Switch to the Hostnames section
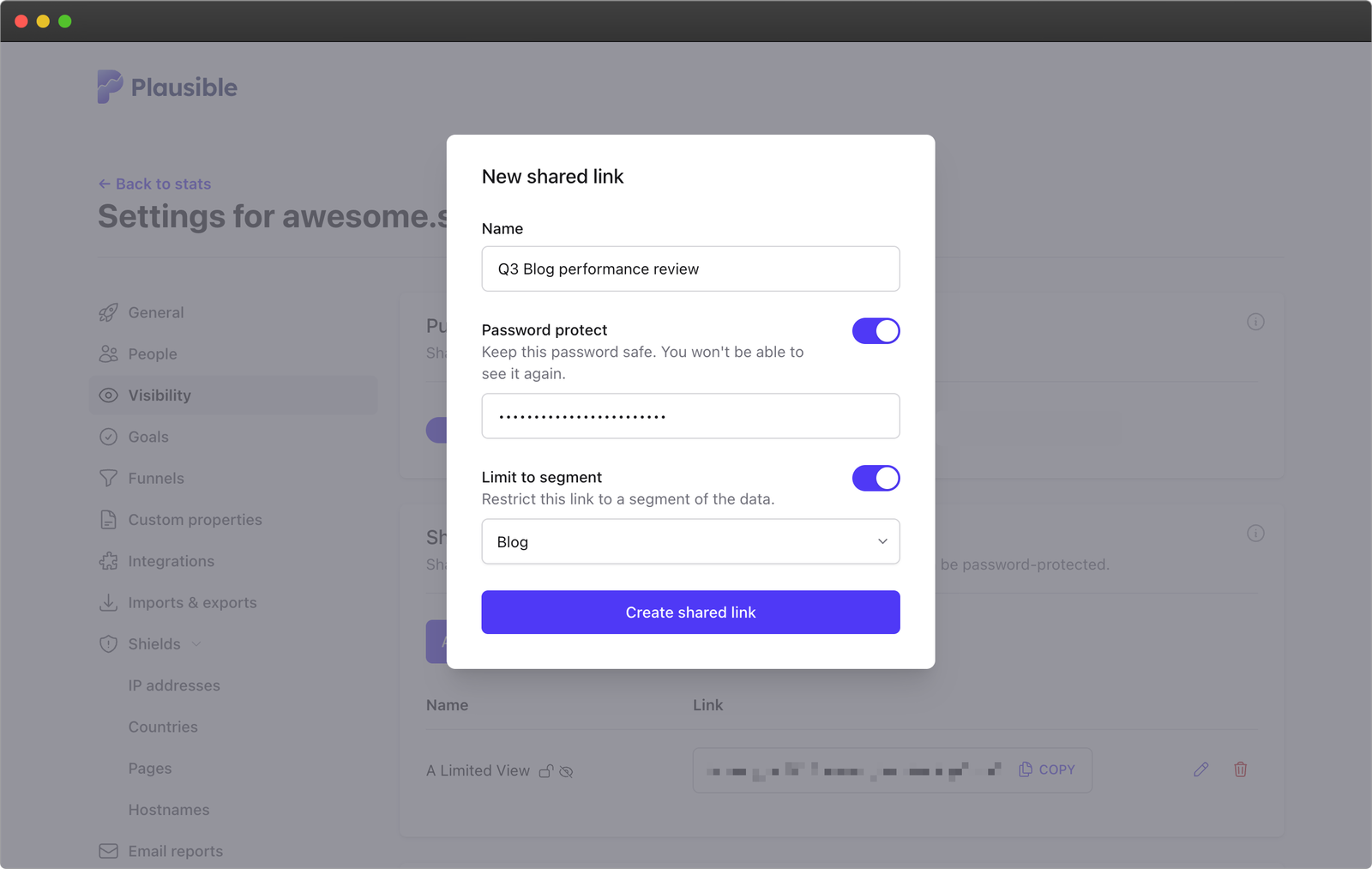The image size is (1372, 869). point(169,809)
